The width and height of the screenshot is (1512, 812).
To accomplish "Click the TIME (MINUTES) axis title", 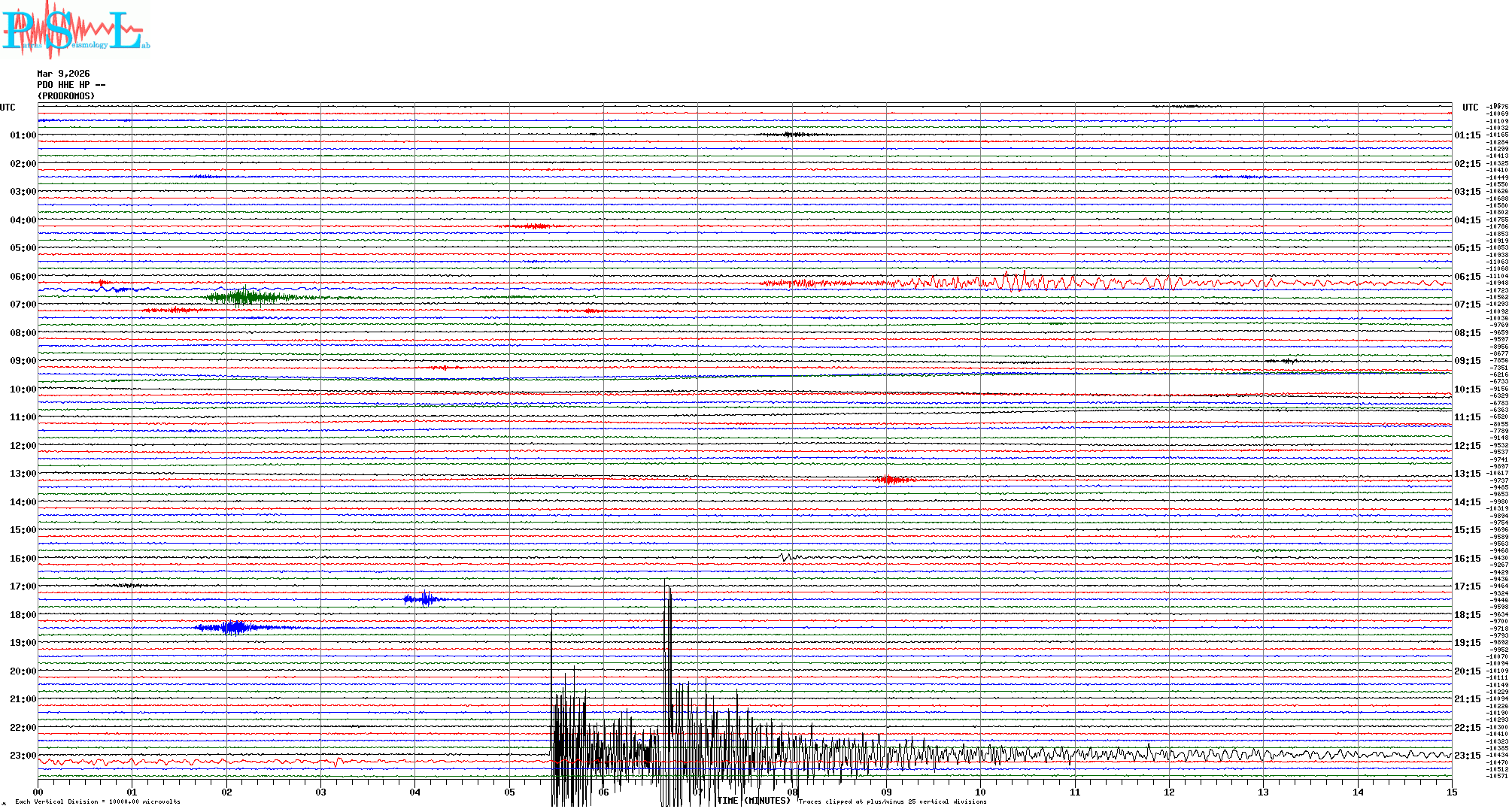I will click(x=754, y=801).
